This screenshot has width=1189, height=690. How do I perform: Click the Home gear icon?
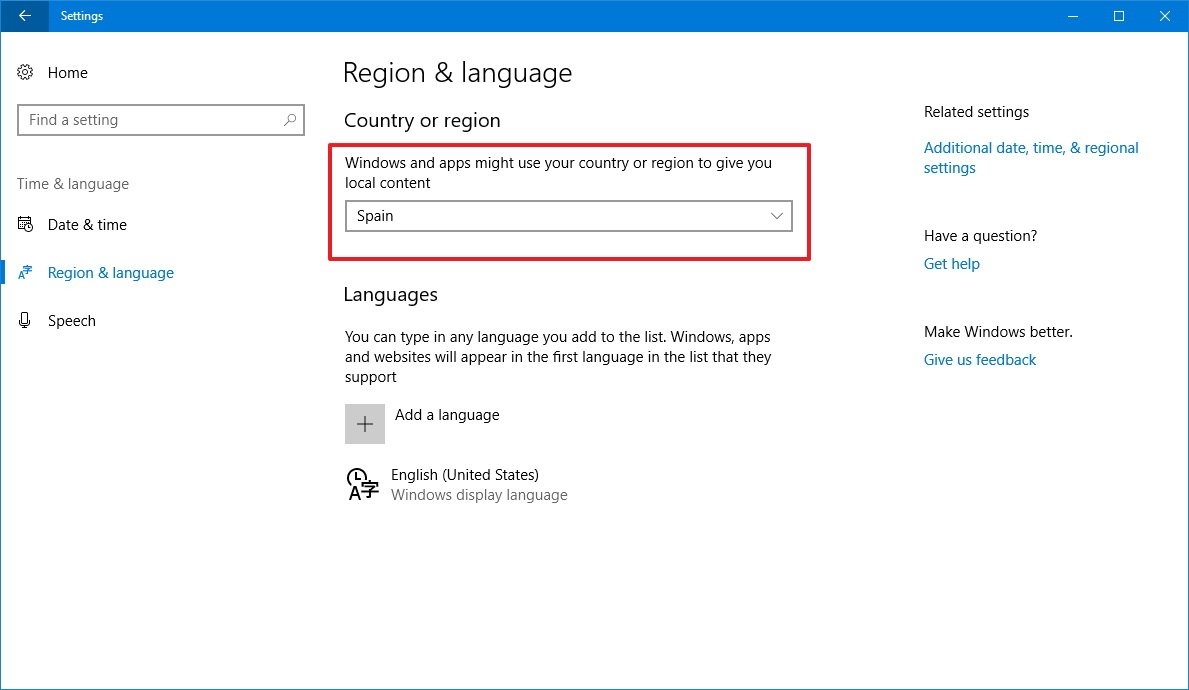click(26, 73)
